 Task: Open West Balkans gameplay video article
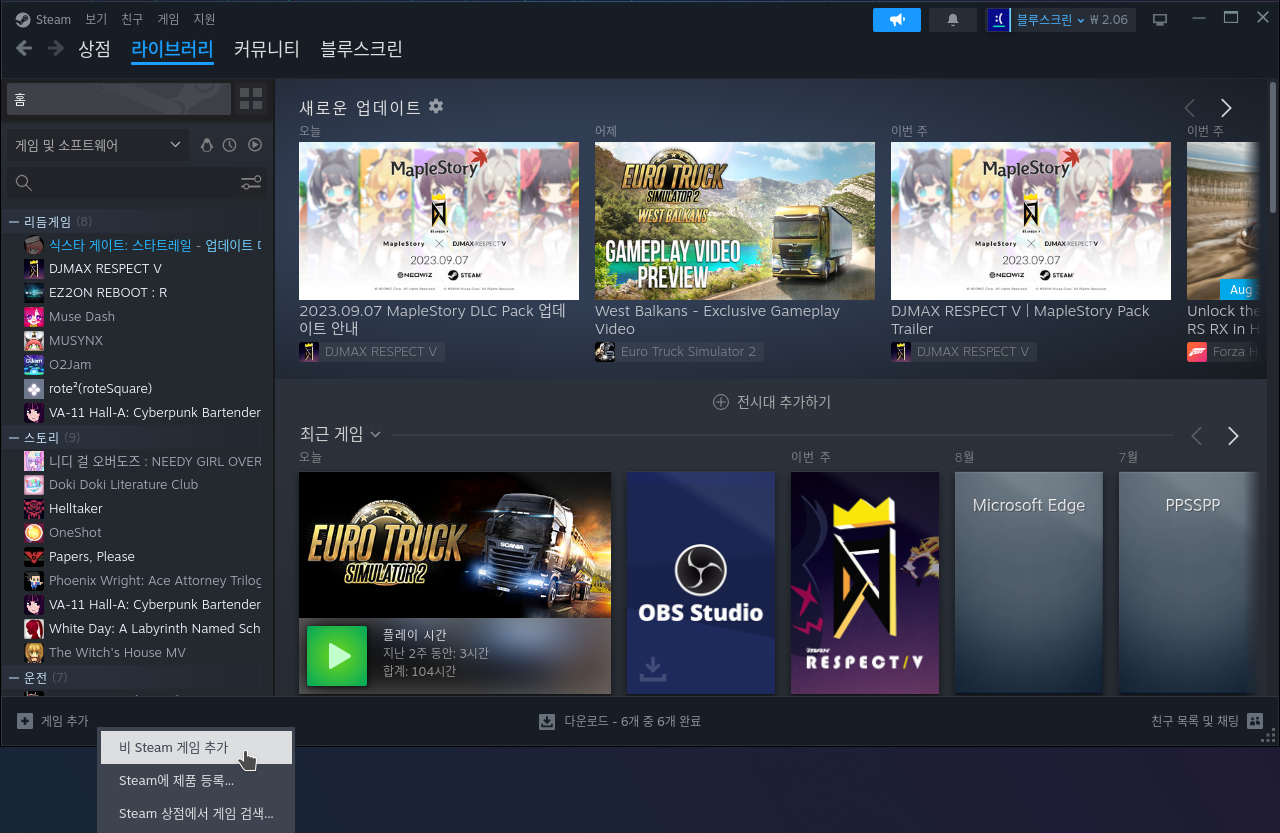coord(735,221)
